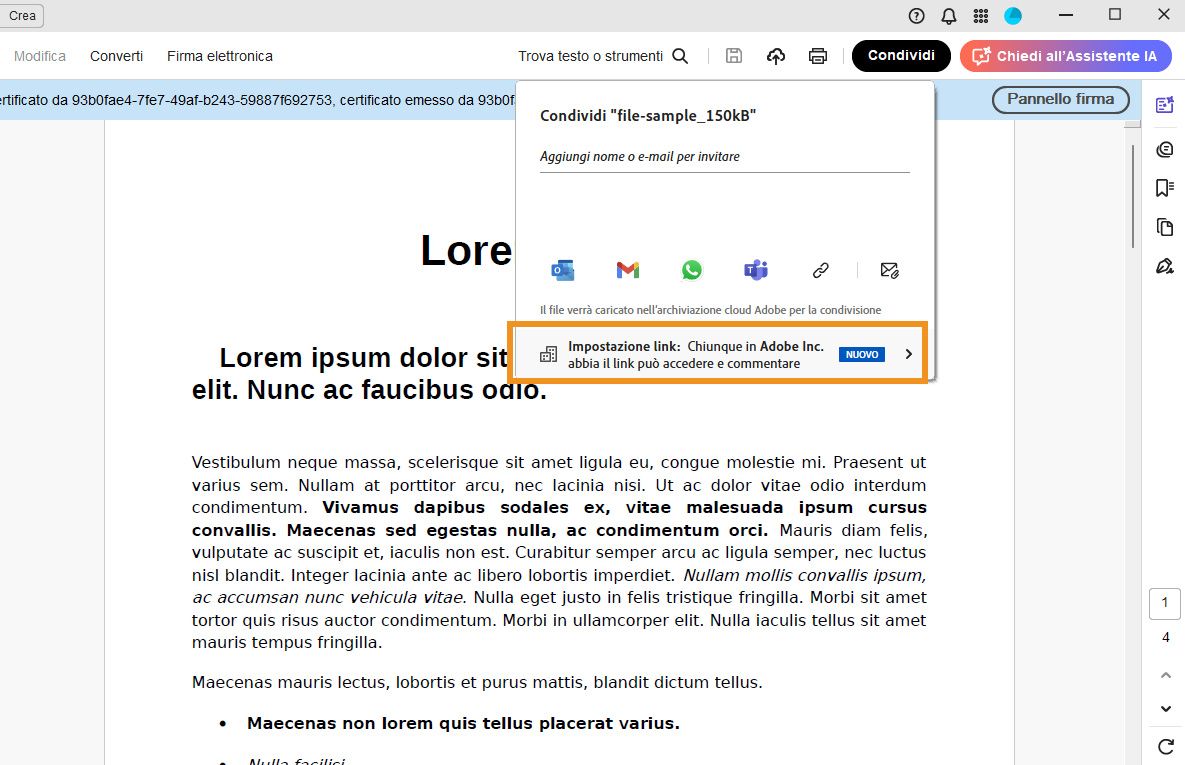The height and width of the screenshot is (765, 1185).
Task: Share the file via Microsoft Teams
Action: pyautogui.click(x=755, y=269)
